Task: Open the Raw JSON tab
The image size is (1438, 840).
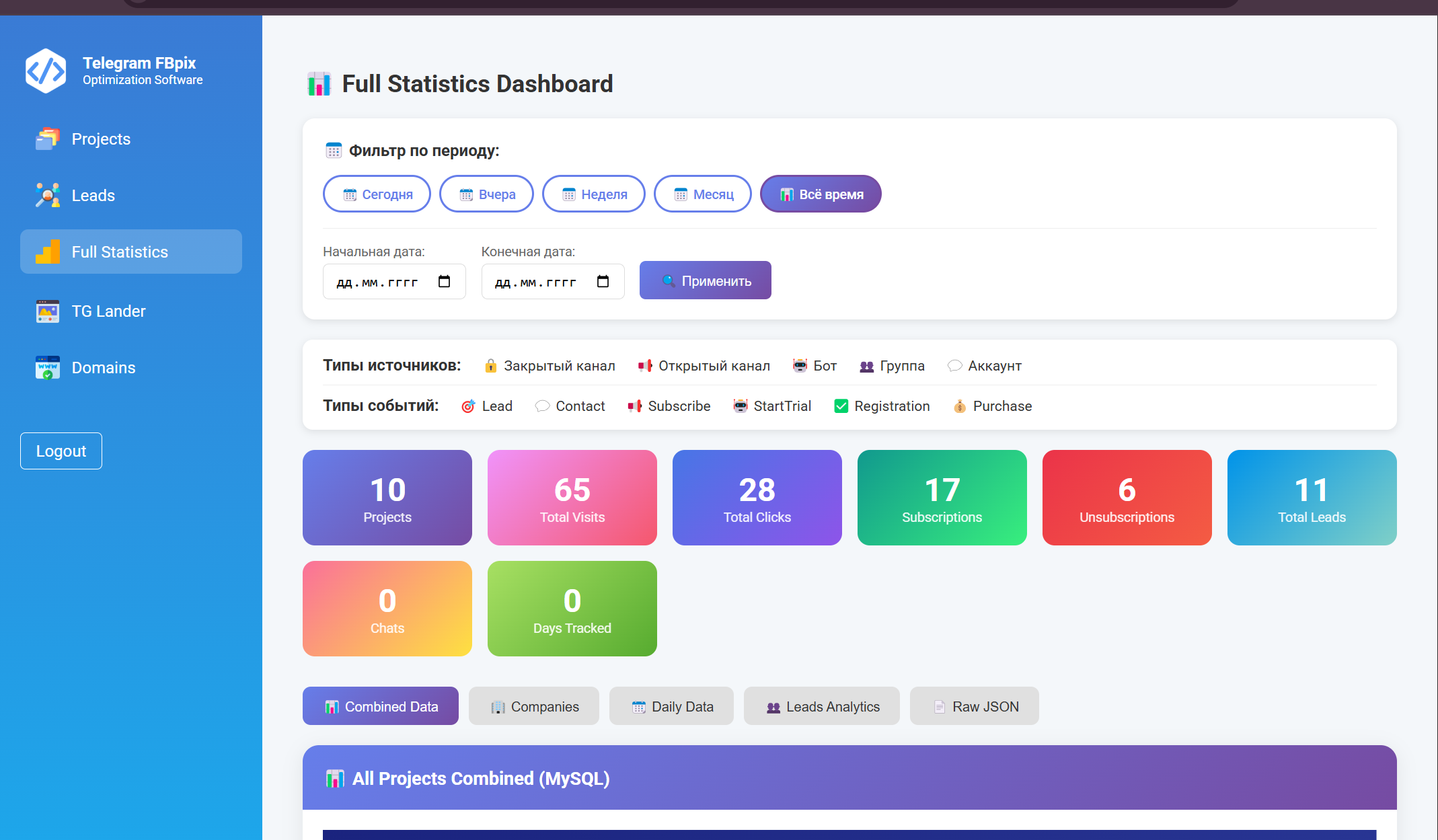Action: 974,706
